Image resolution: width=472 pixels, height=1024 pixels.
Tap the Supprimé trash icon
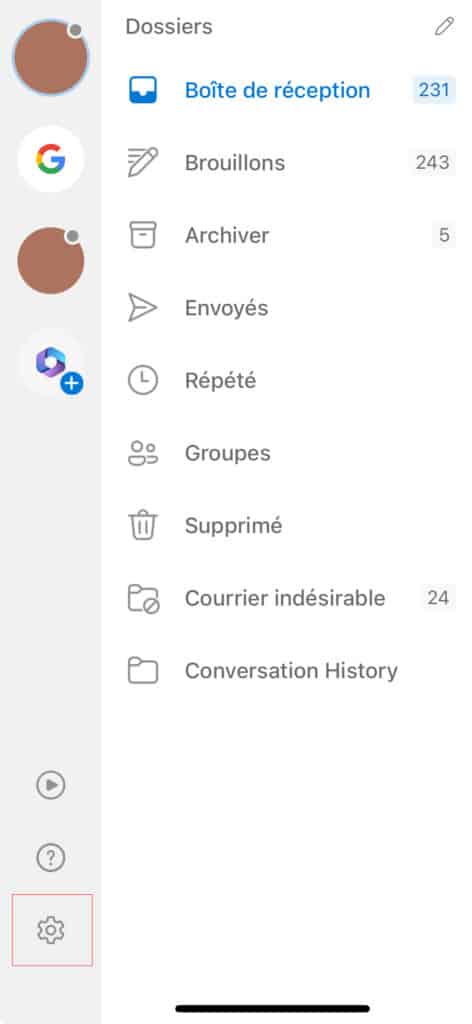click(142, 525)
